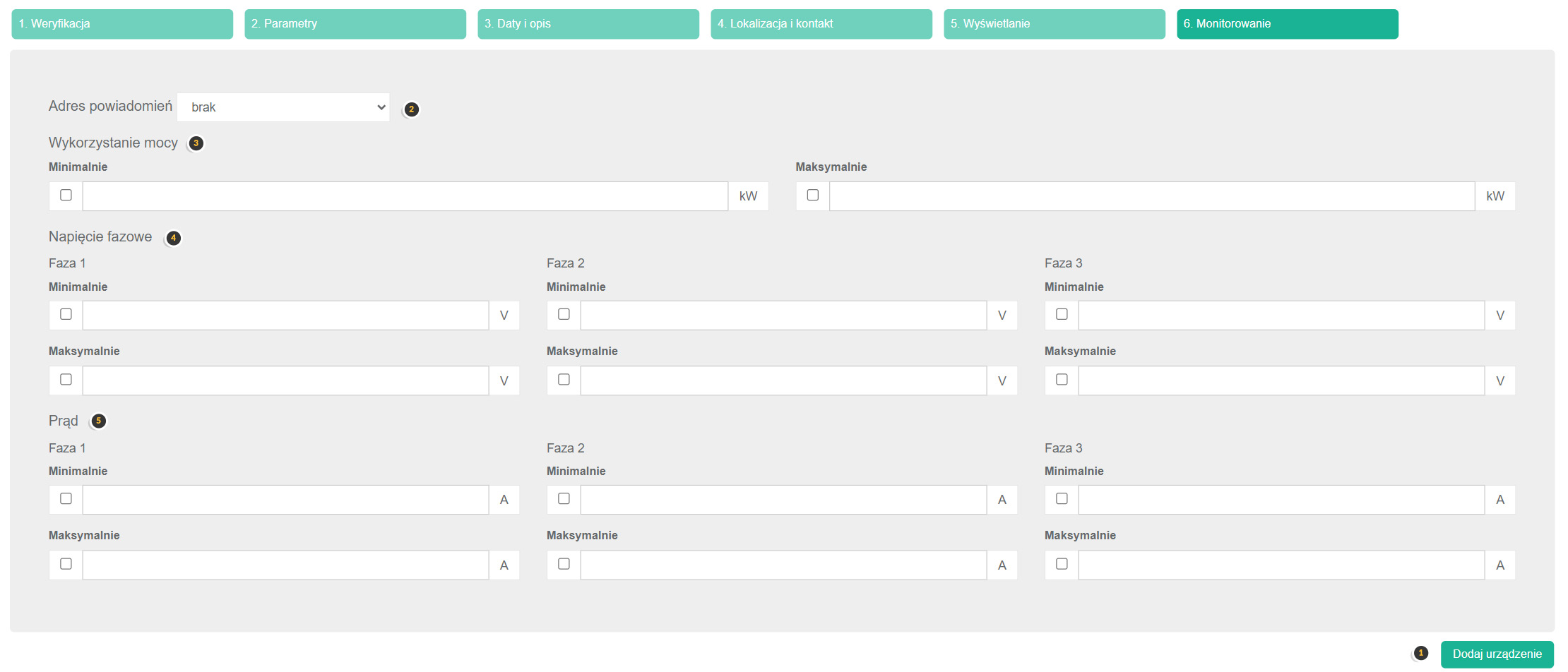Tick Faza 1 maximum current checkbox
Screen dimensions: 1568x672
click(x=66, y=564)
